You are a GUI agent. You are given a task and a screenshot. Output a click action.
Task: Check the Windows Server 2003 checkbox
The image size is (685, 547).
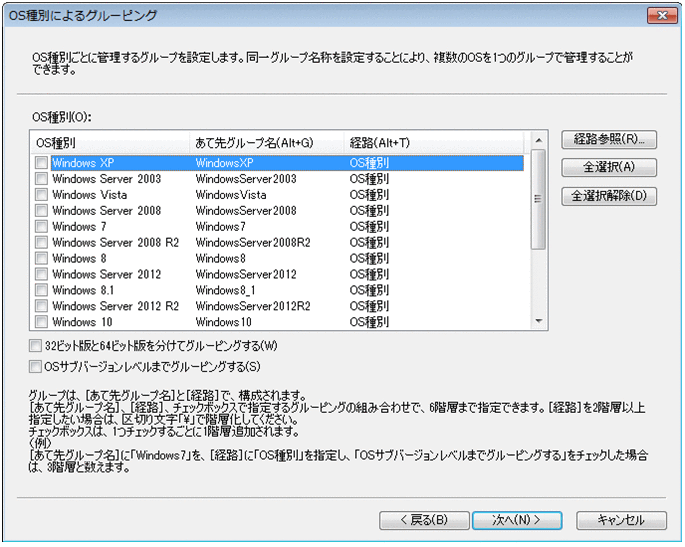[x=42, y=179]
